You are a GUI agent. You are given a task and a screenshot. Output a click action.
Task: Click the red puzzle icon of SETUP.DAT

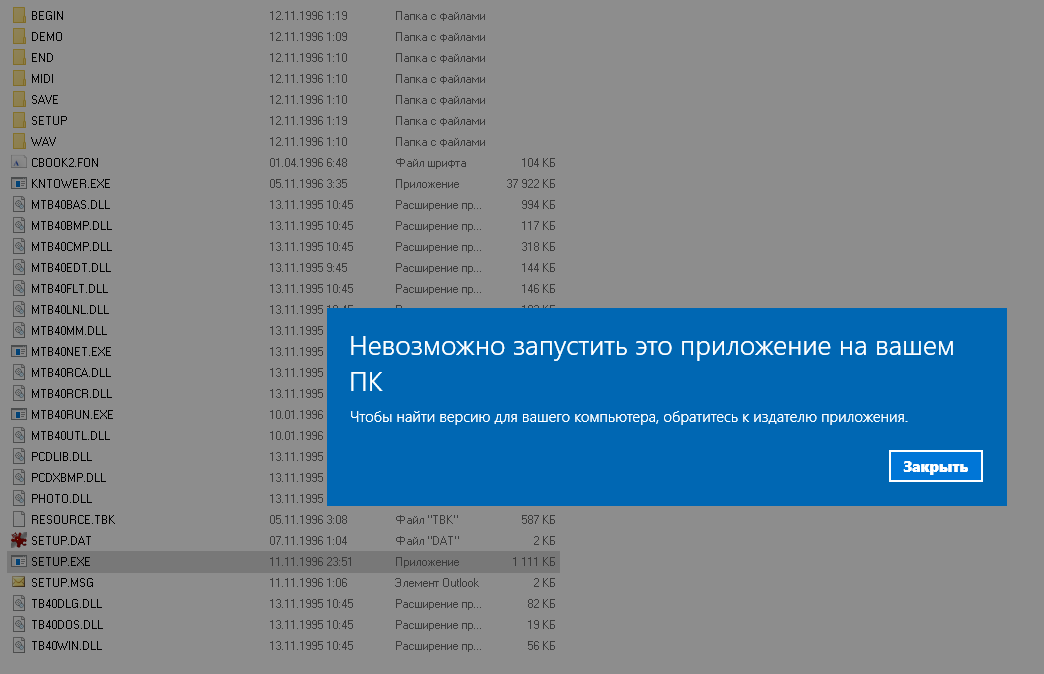click(x=18, y=540)
